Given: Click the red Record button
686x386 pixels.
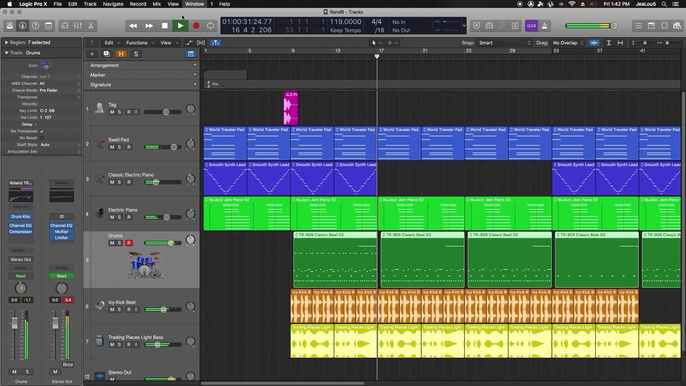Looking at the screenshot, I should (196, 26).
